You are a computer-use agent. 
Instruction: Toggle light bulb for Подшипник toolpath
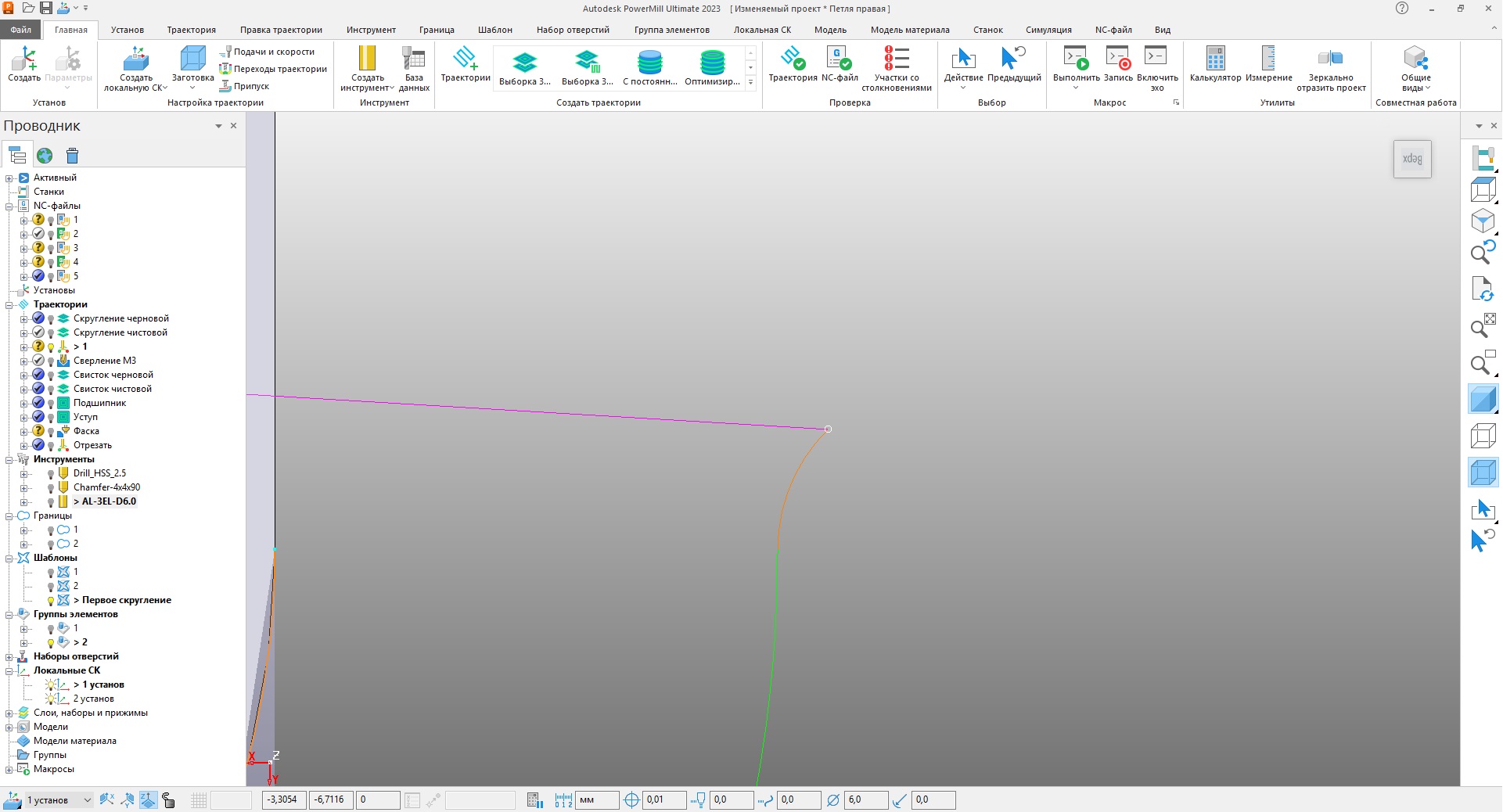[x=51, y=404]
